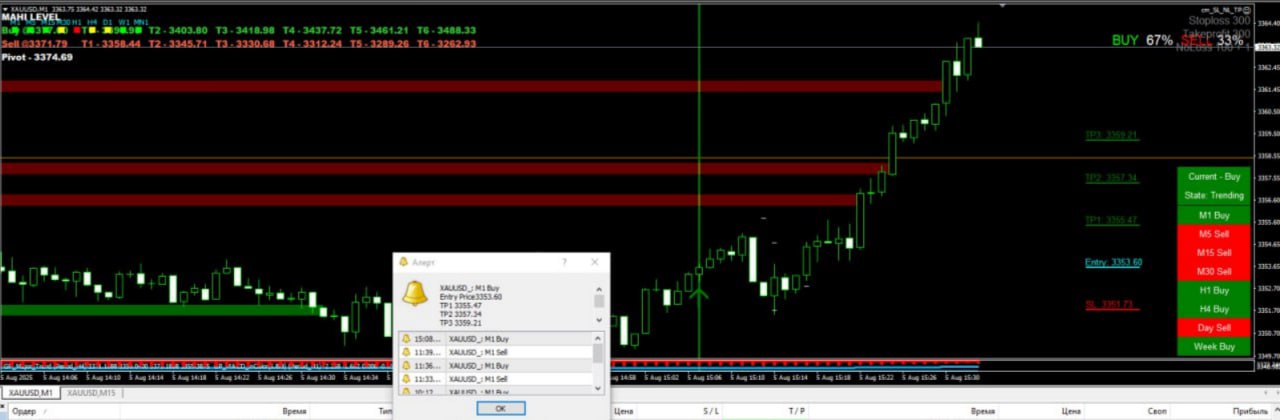Click the bell icon in the 11:39 row
The image size is (1280, 420).
click(405, 352)
